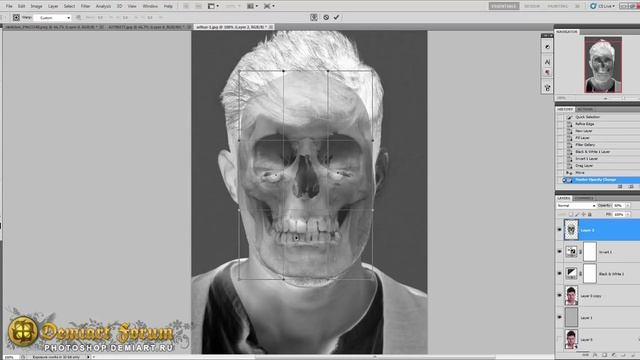The height and width of the screenshot is (360, 640).
Task: Click the CS Live icon
Action: (x=593, y=6)
